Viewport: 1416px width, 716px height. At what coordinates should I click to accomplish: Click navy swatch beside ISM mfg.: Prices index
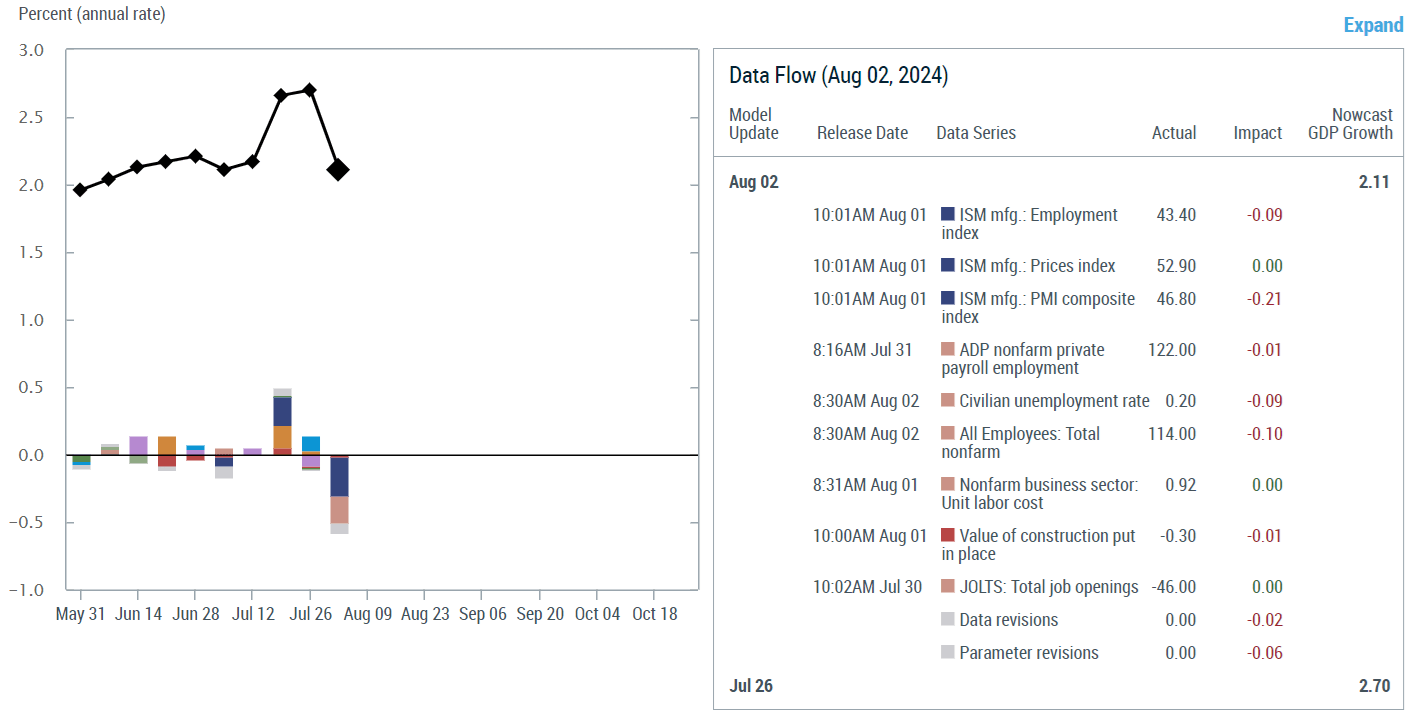tap(948, 266)
